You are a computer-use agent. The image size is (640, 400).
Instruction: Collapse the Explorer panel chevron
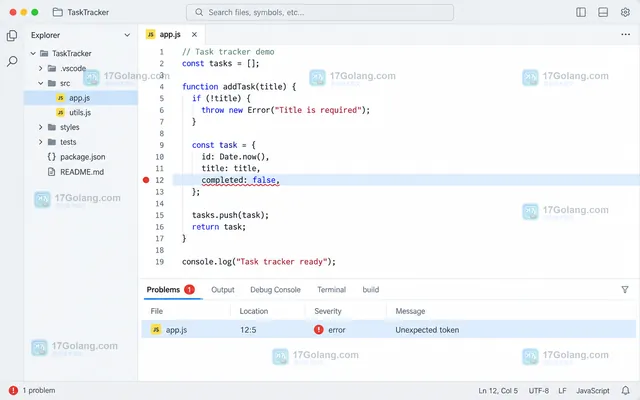pyautogui.click(x=127, y=35)
